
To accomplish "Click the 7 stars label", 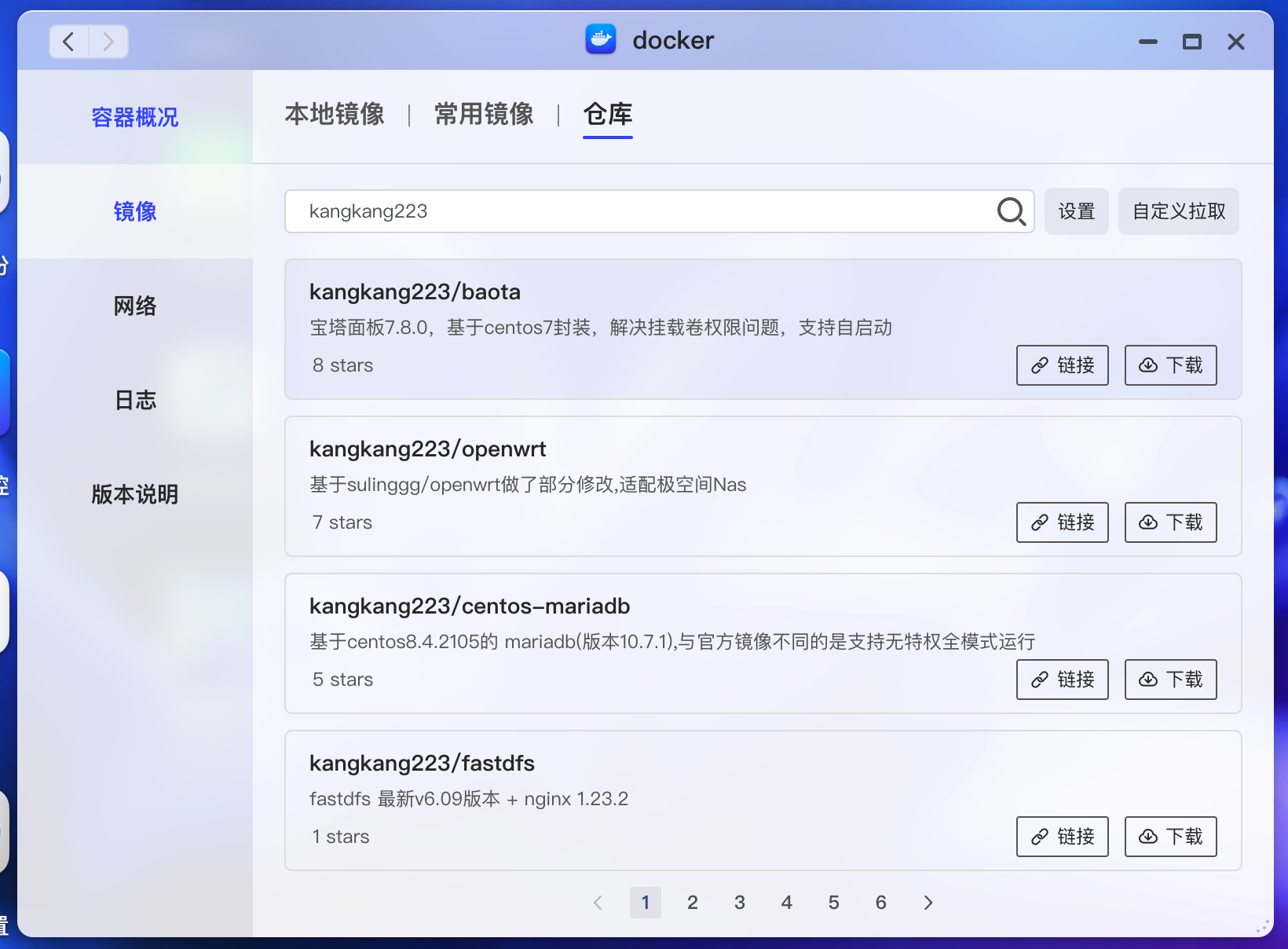I will [x=342, y=522].
